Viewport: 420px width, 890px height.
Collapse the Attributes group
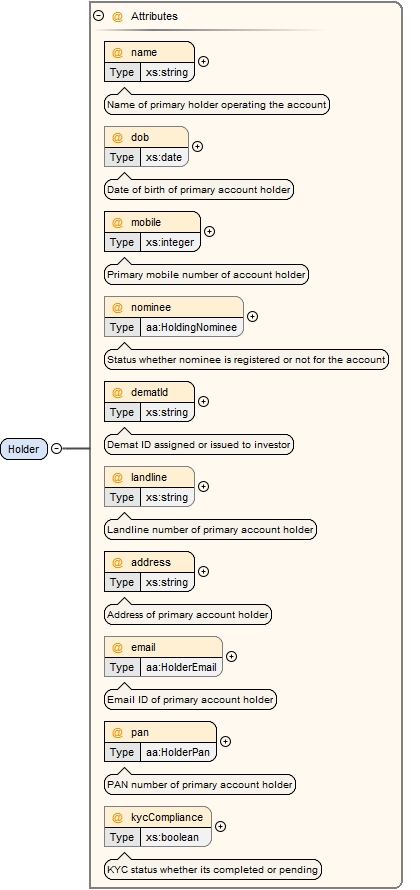(98, 16)
